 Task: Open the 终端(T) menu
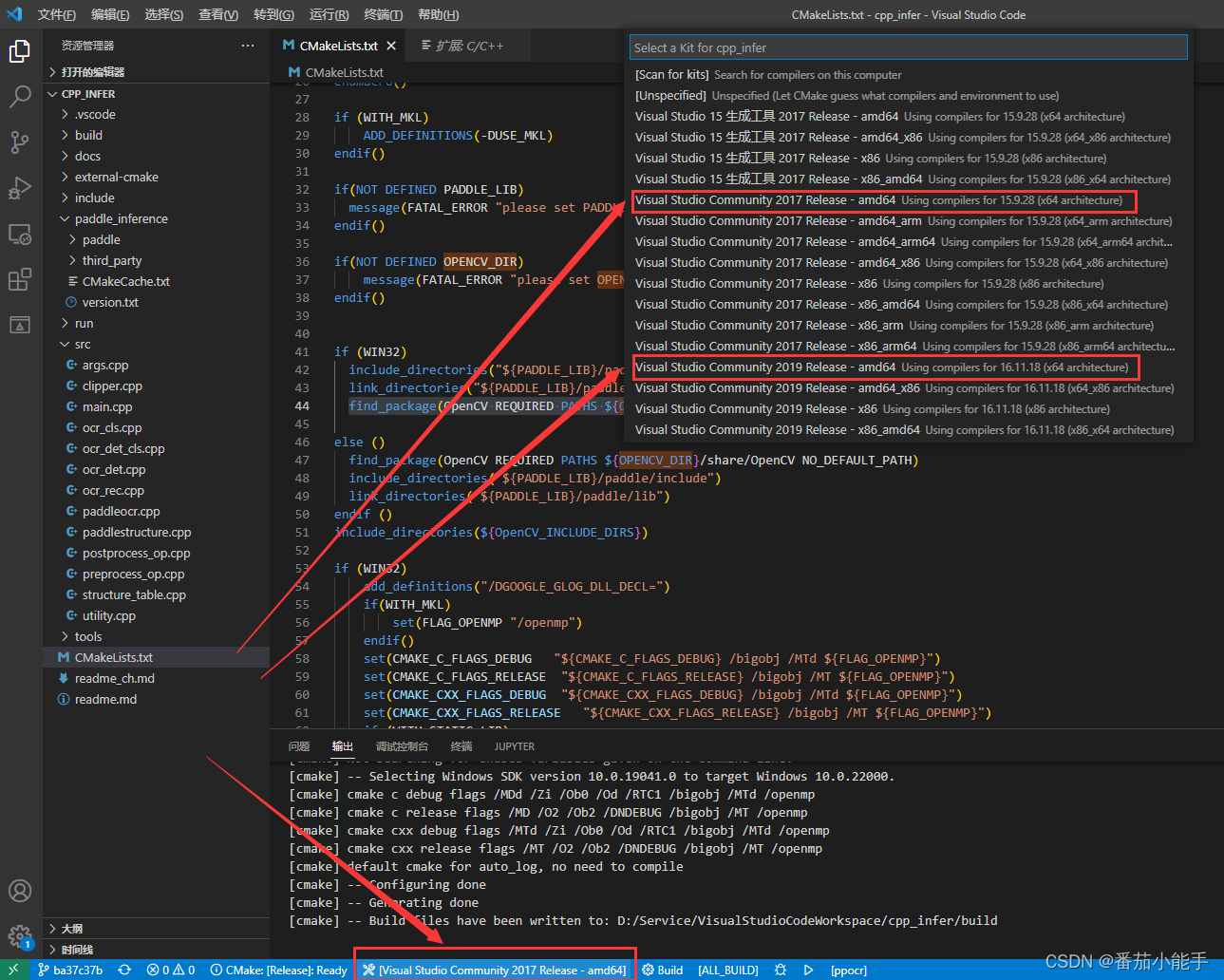click(383, 14)
